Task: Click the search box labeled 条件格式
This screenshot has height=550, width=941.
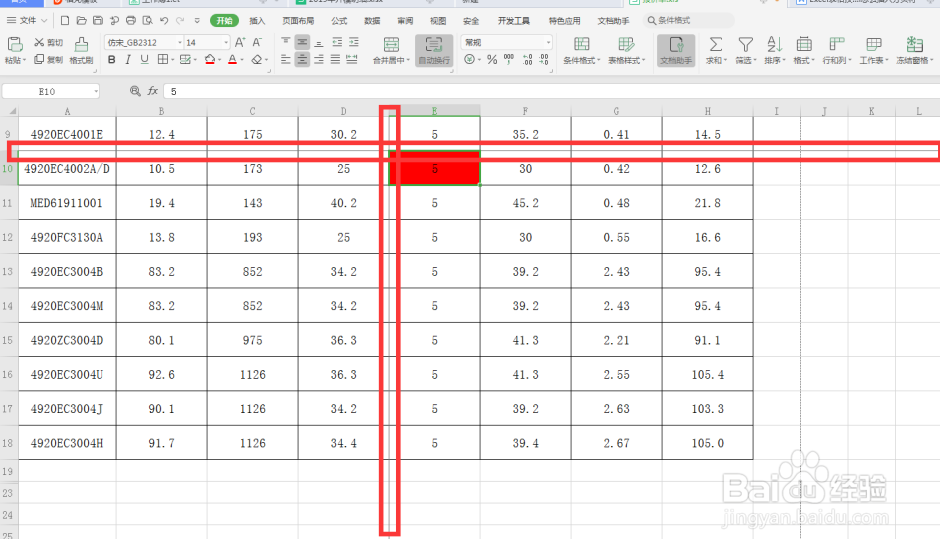Action: pos(688,20)
